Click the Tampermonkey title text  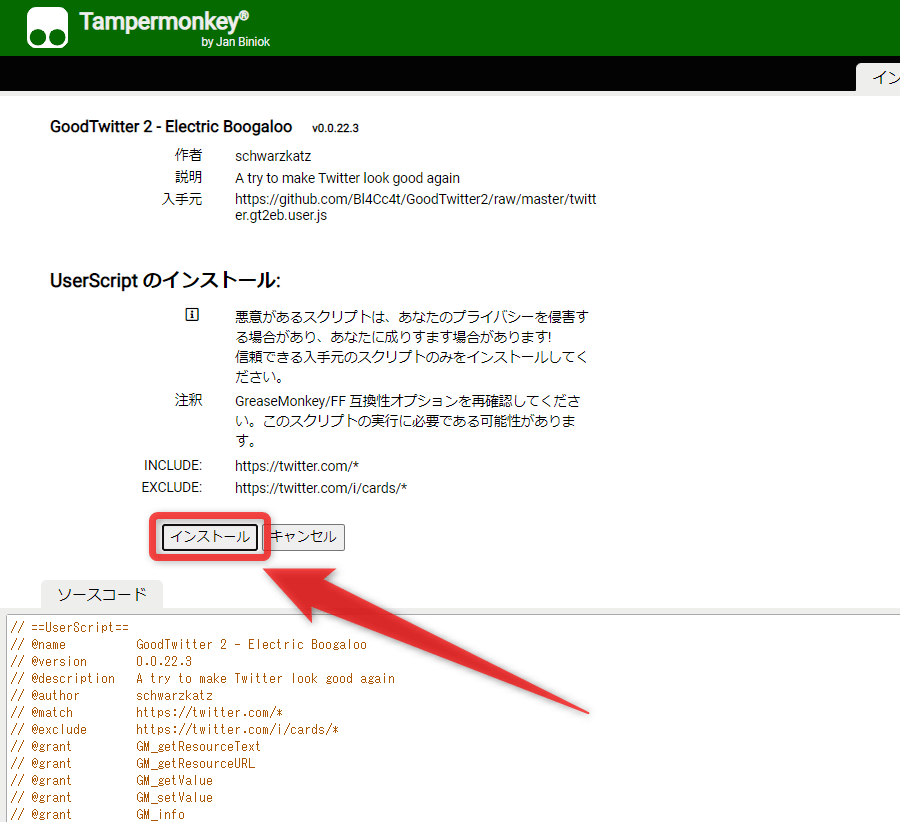point(164,22)
